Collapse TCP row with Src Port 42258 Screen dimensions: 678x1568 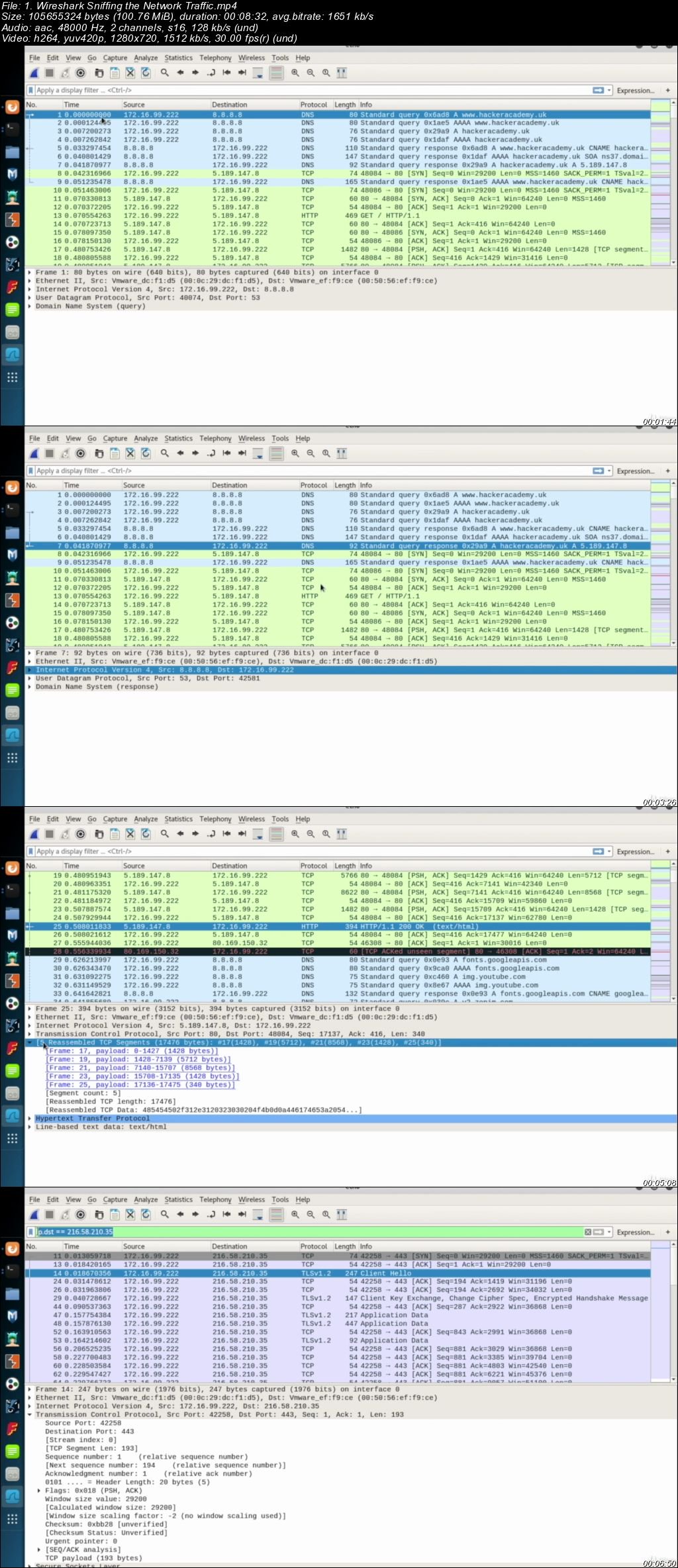click(x=30, y=1414)
